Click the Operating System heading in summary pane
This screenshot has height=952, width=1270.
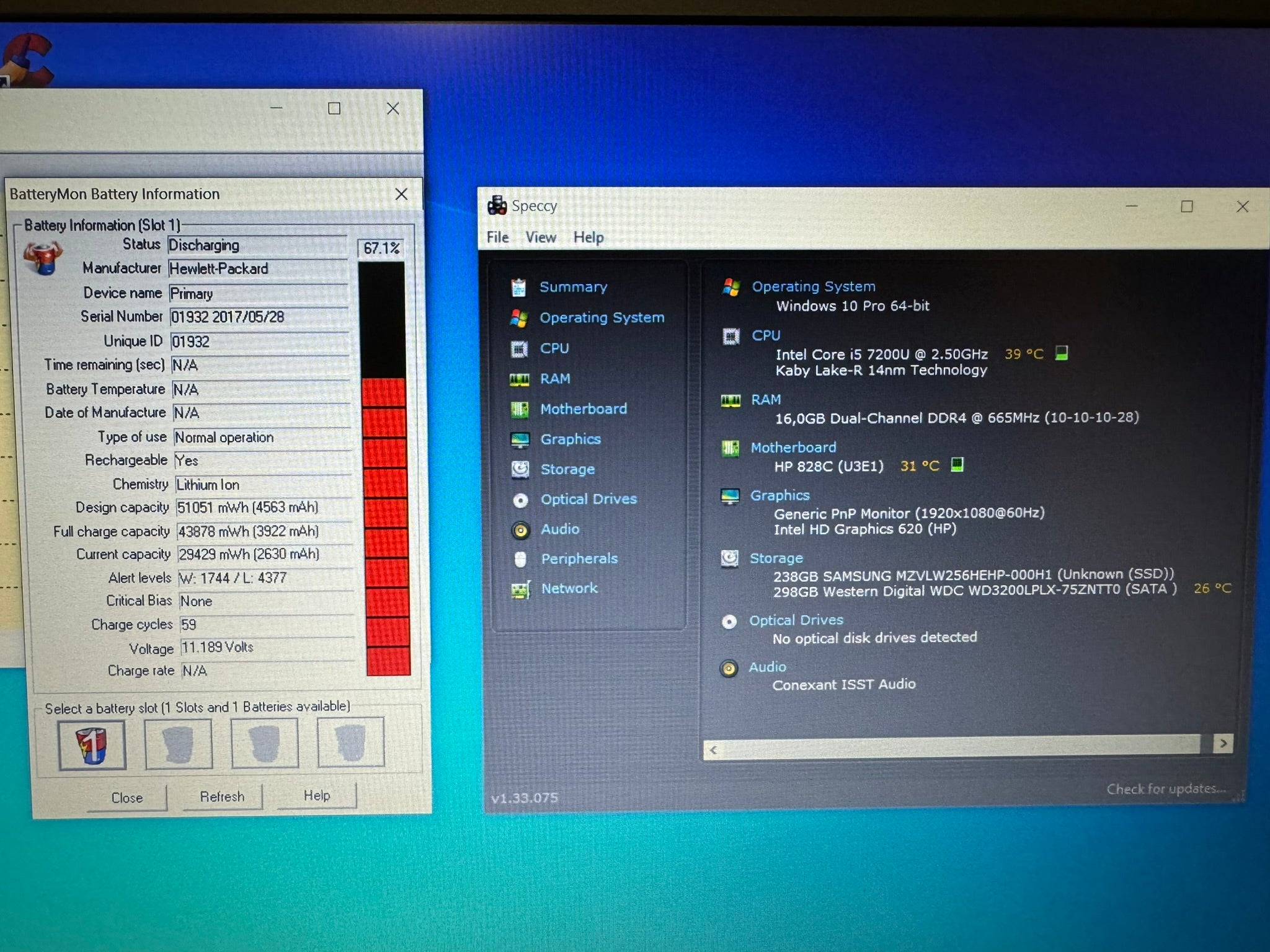coord(814,286)
